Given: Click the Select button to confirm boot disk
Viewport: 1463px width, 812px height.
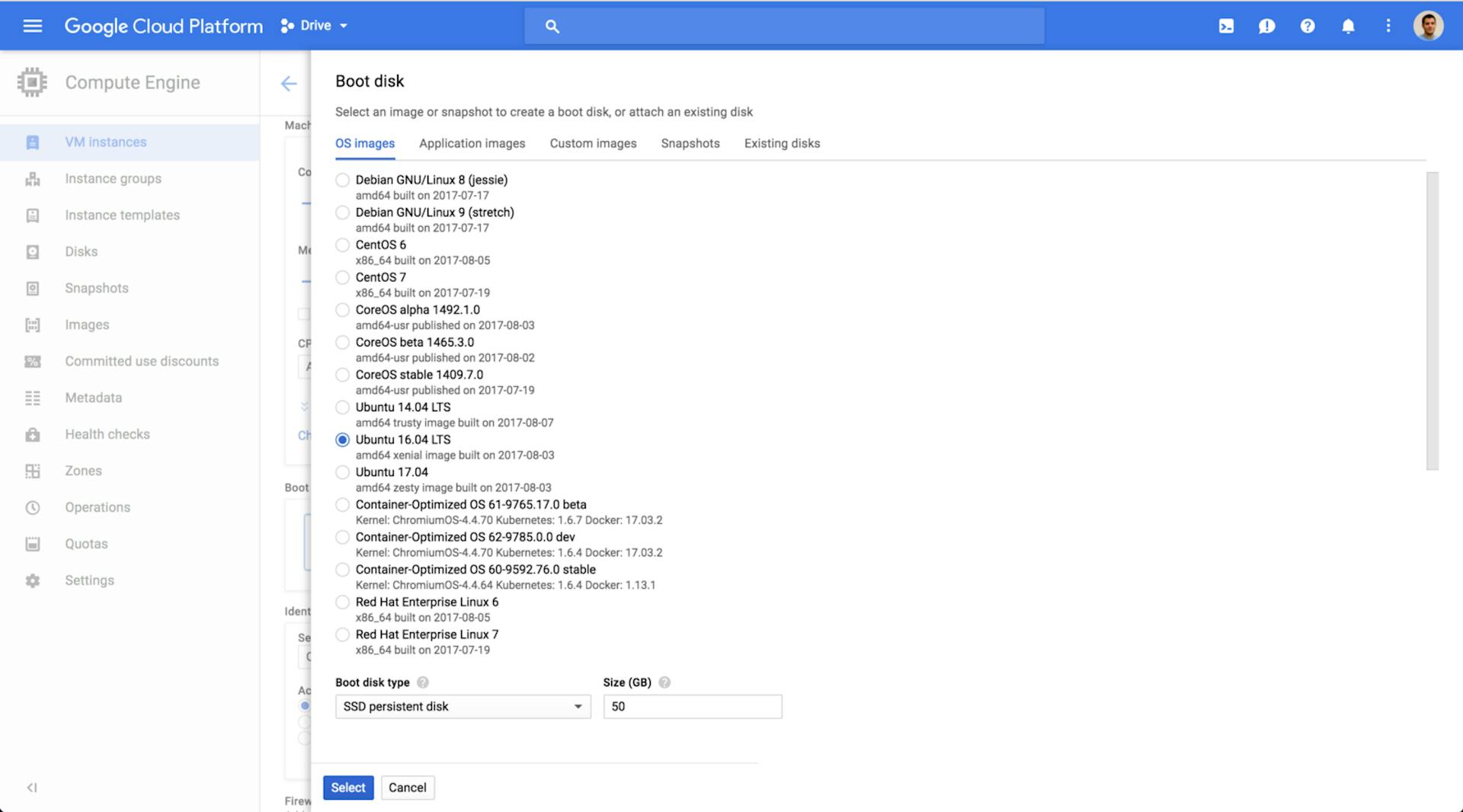Looking at the screenshot, I should tap(348, 788).
